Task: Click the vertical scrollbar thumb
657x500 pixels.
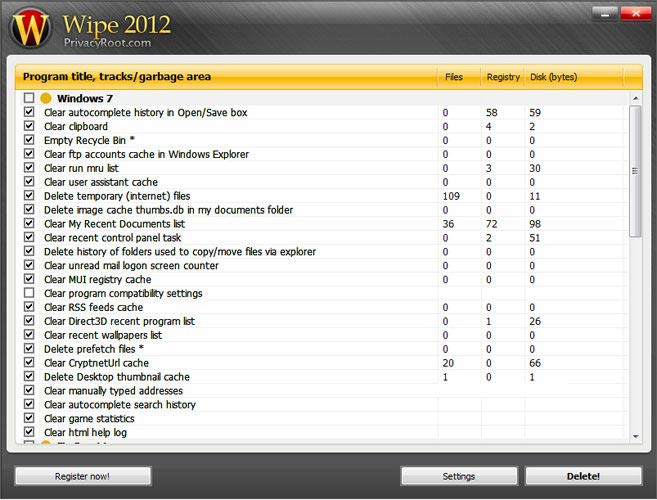Action: point(635,171)
